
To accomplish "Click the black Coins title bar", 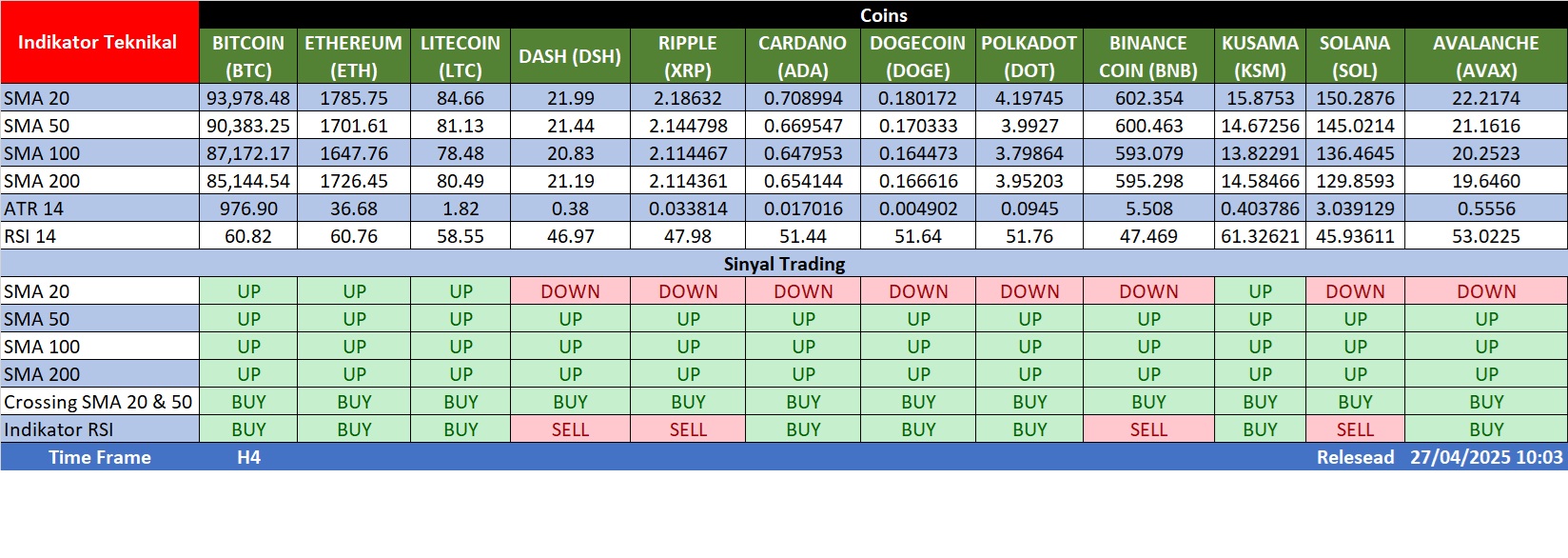I will [883, 15].
